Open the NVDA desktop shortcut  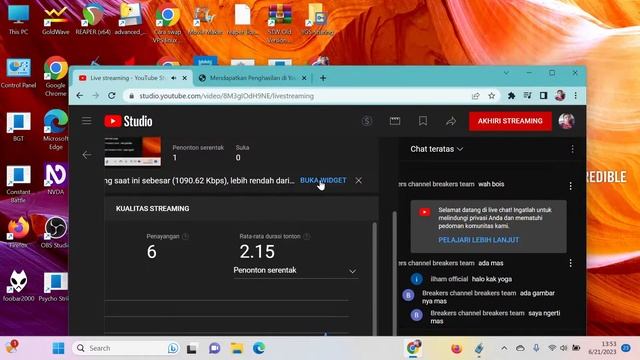(x=56, y=179)
